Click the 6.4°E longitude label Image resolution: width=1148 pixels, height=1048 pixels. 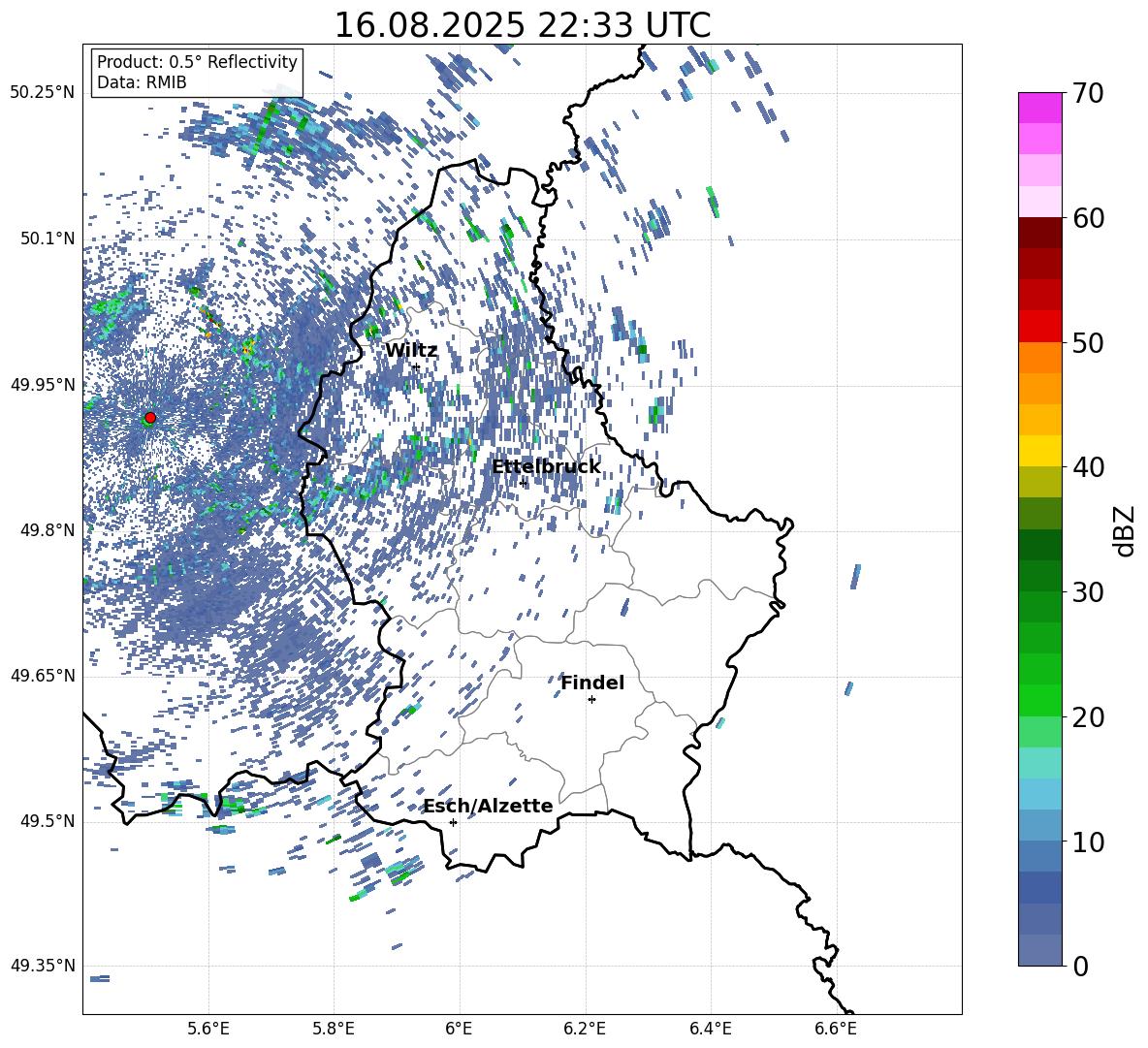(710, 1029)
